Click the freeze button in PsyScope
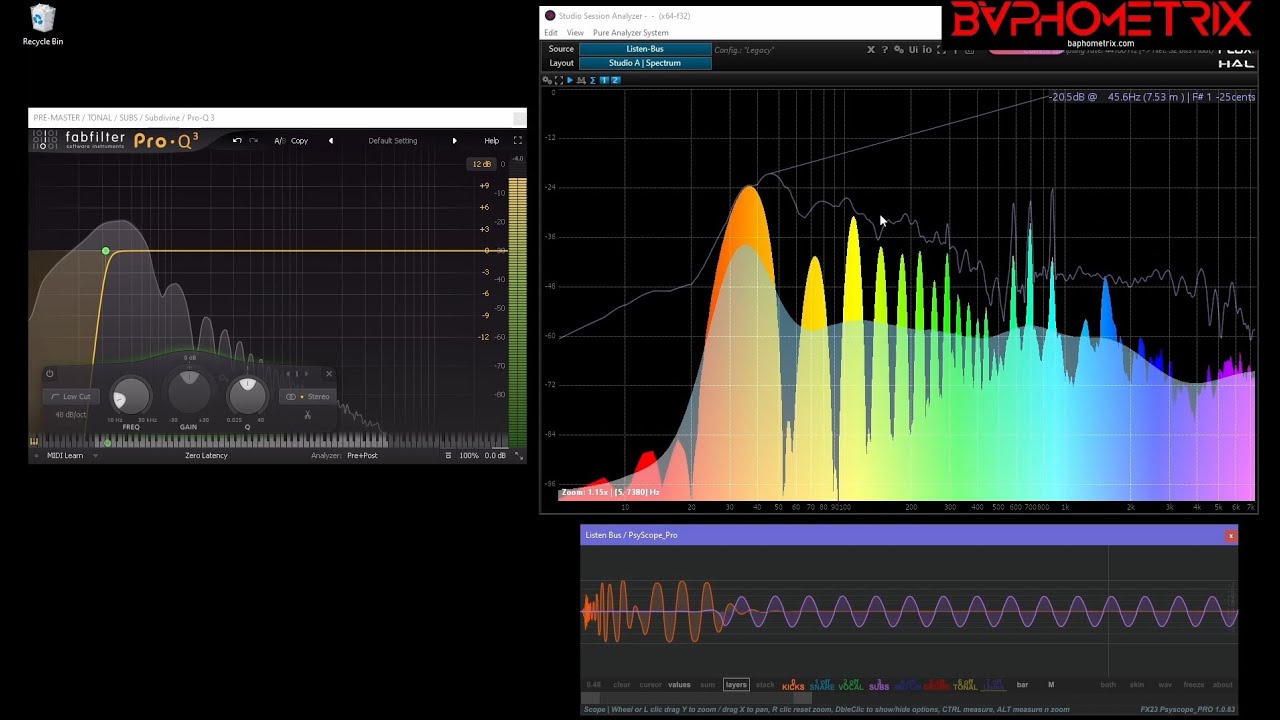Screen dimensions: 1280x720 point(1194,685)
